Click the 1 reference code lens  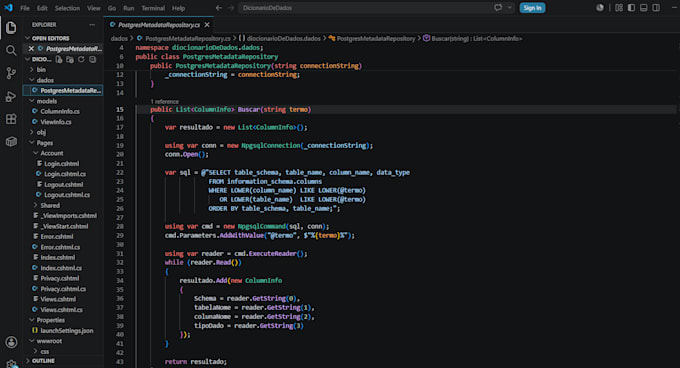coord(164,101)
